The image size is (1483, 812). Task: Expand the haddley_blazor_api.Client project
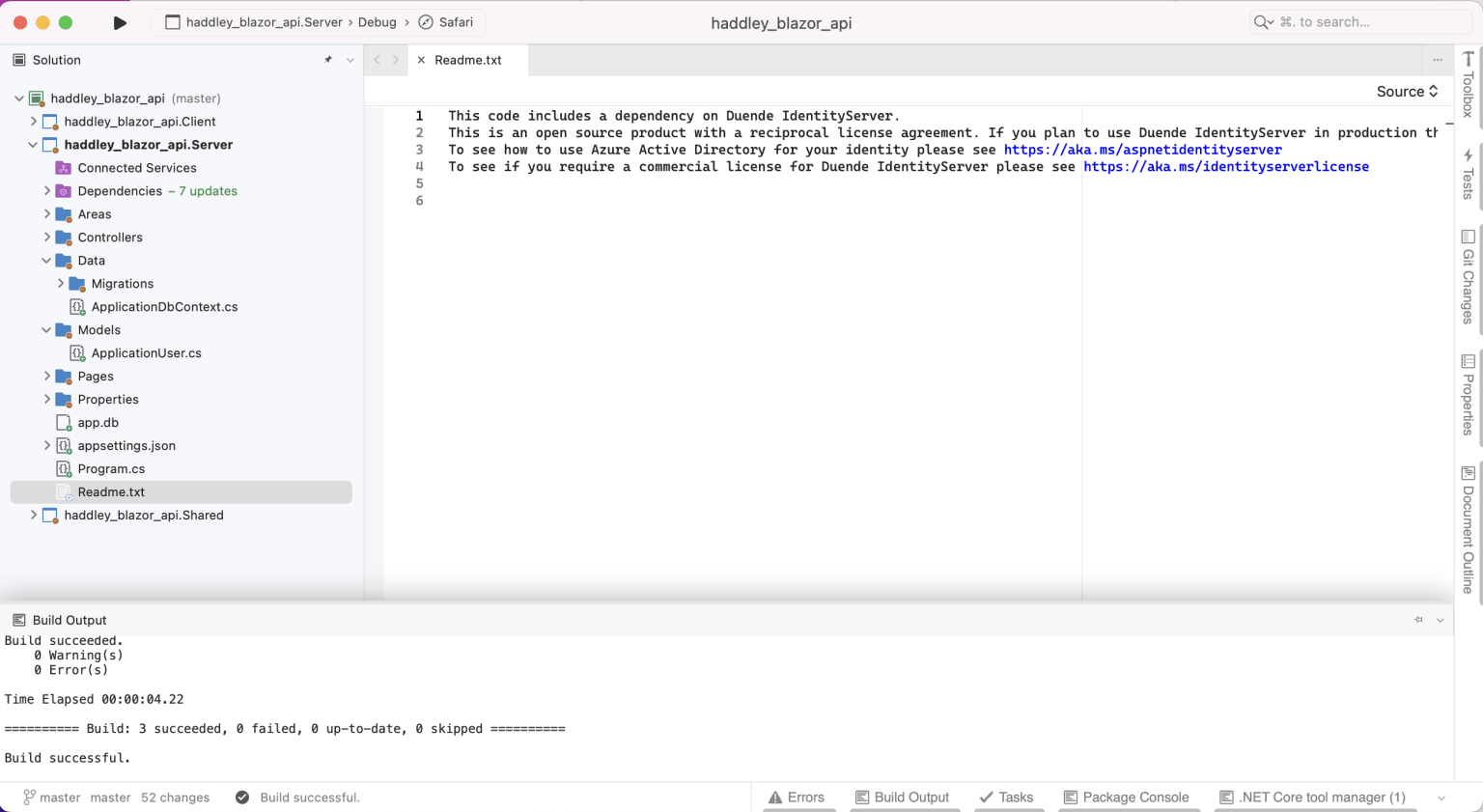34,122
